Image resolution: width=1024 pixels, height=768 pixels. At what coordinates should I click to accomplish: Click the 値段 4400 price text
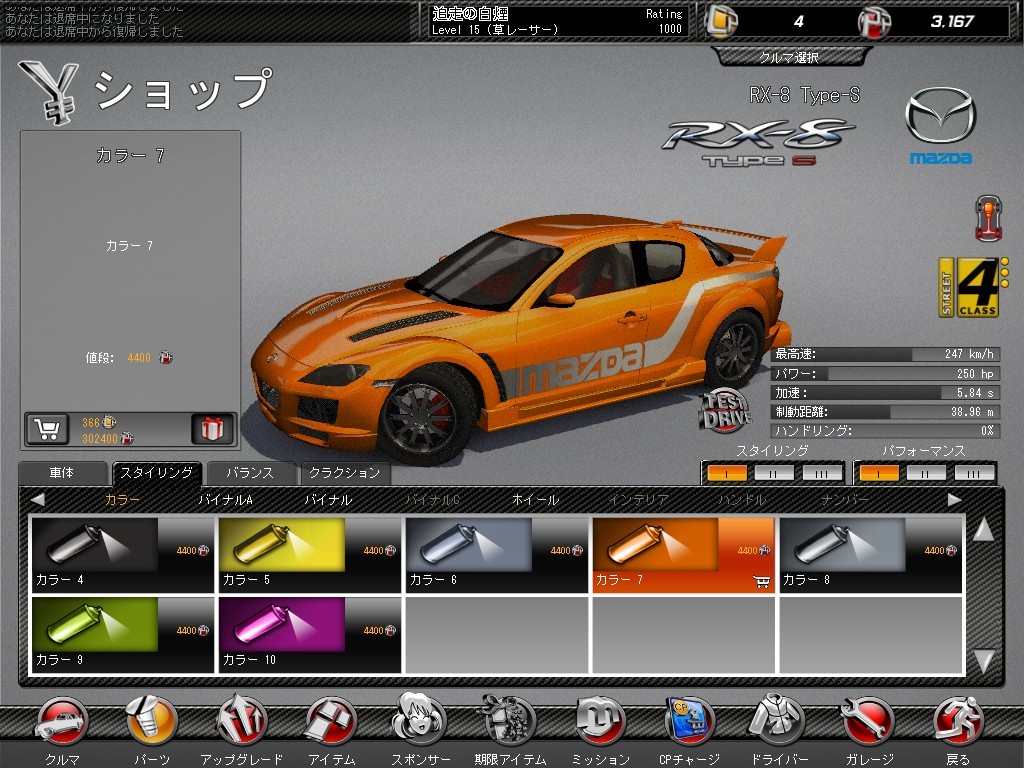129,358
